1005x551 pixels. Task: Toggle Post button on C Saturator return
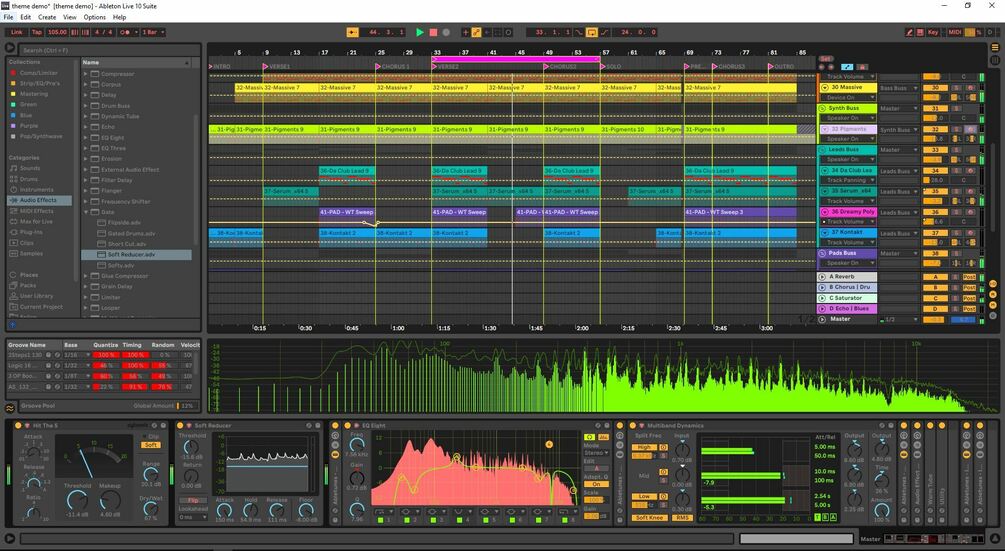pyautogui.click(x=969, y=298)
